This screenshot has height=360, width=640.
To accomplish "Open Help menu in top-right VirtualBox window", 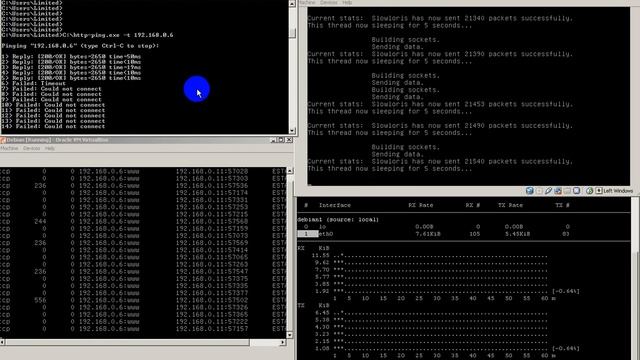I will coord(347,2).
